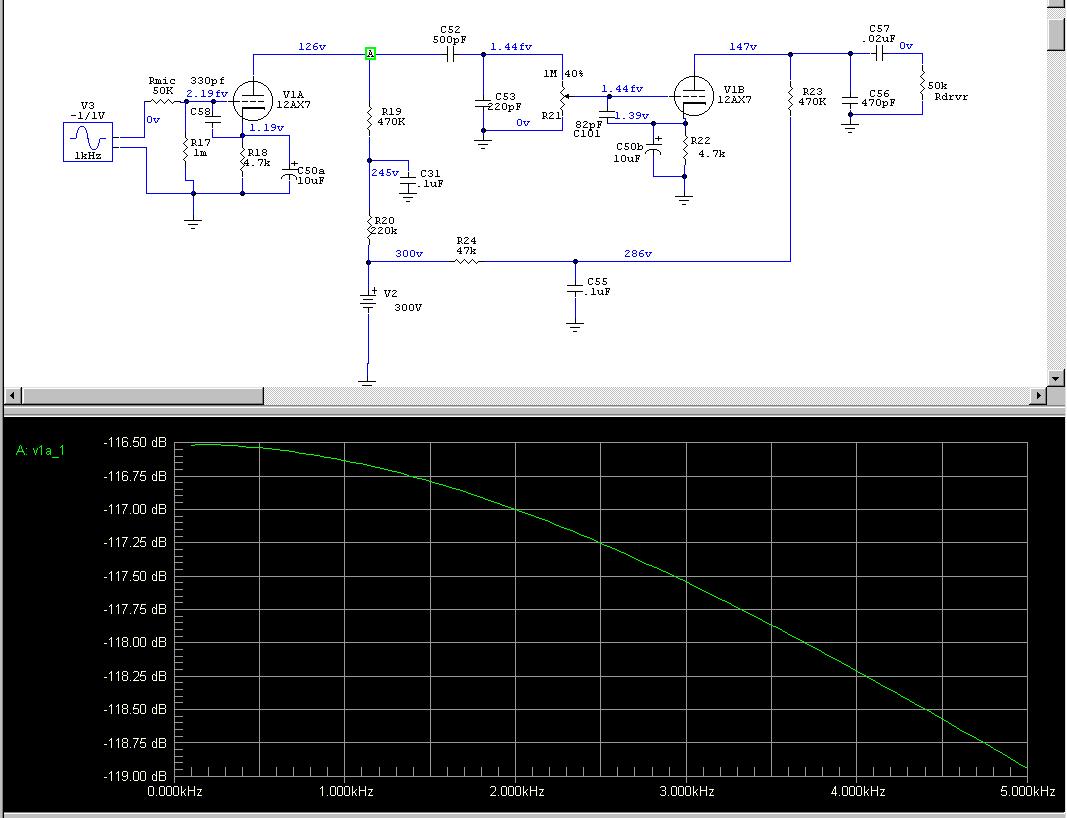Click the trace label A: v1a_1
The image size is (1067, 818).
tap(40, 451)
